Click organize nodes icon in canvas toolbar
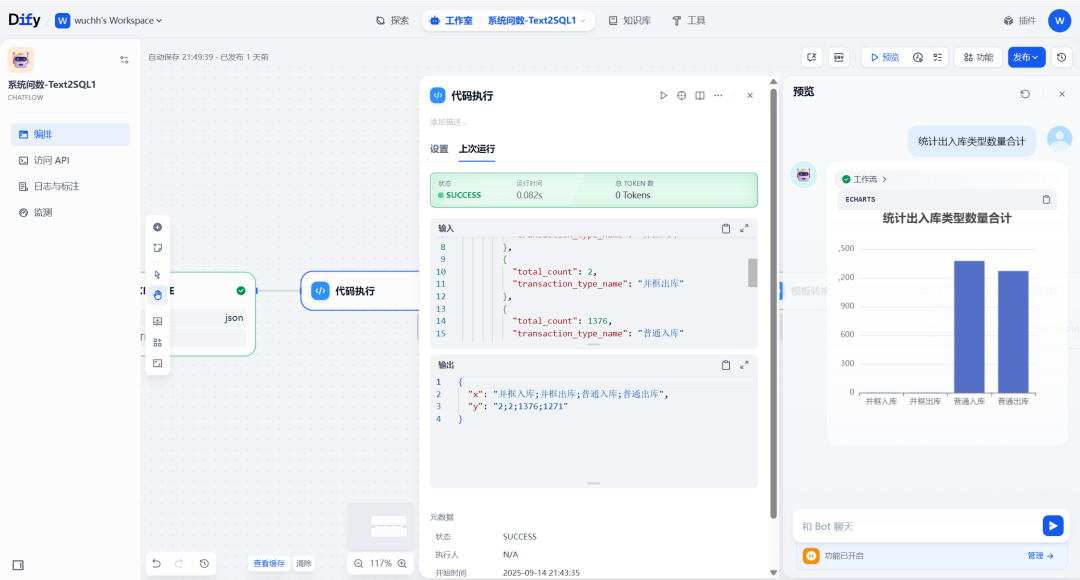The height and width of the screenshot is (580, 1080). 158,342
